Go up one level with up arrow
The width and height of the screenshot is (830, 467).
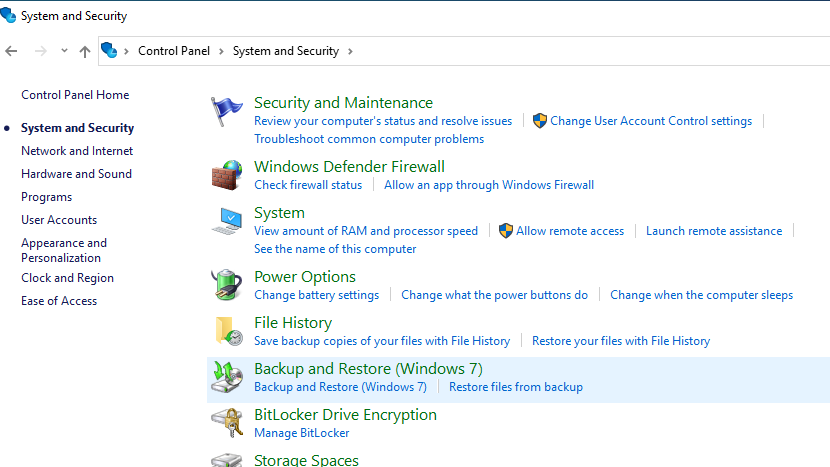pos(85,51)
